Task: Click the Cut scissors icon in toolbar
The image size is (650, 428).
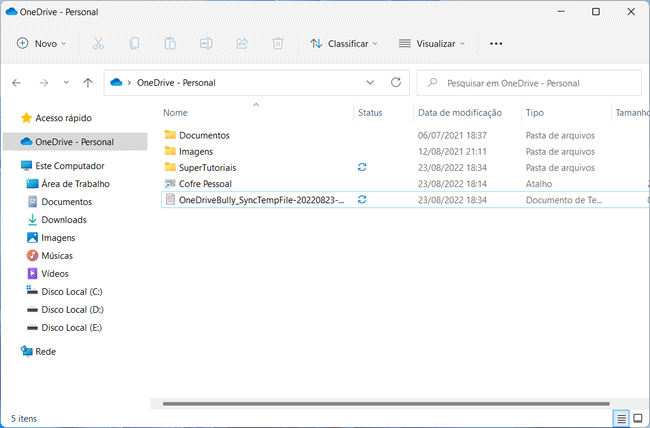Action: (x=98, y=44)
